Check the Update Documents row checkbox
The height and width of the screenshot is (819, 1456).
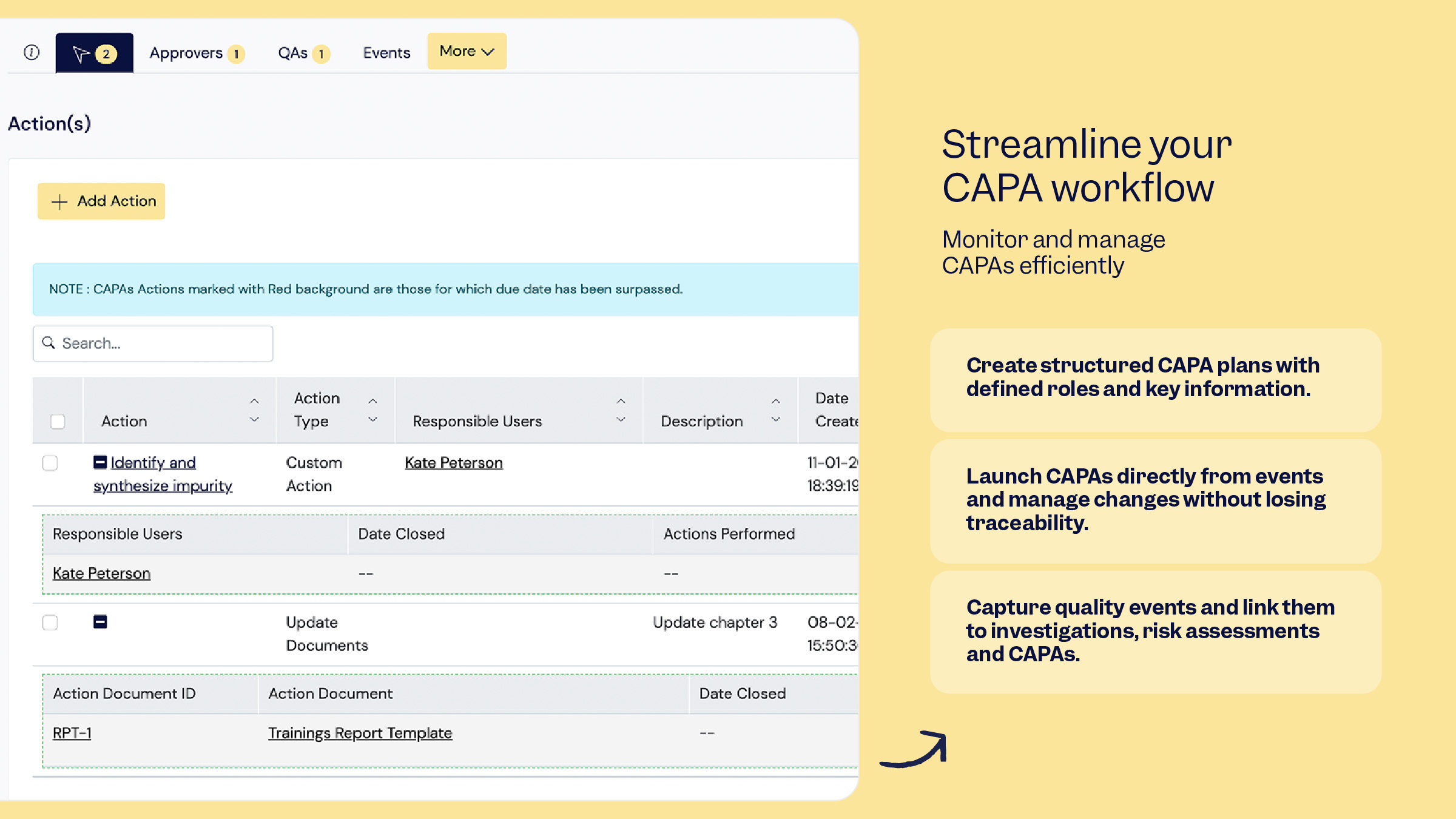point(50,623)
